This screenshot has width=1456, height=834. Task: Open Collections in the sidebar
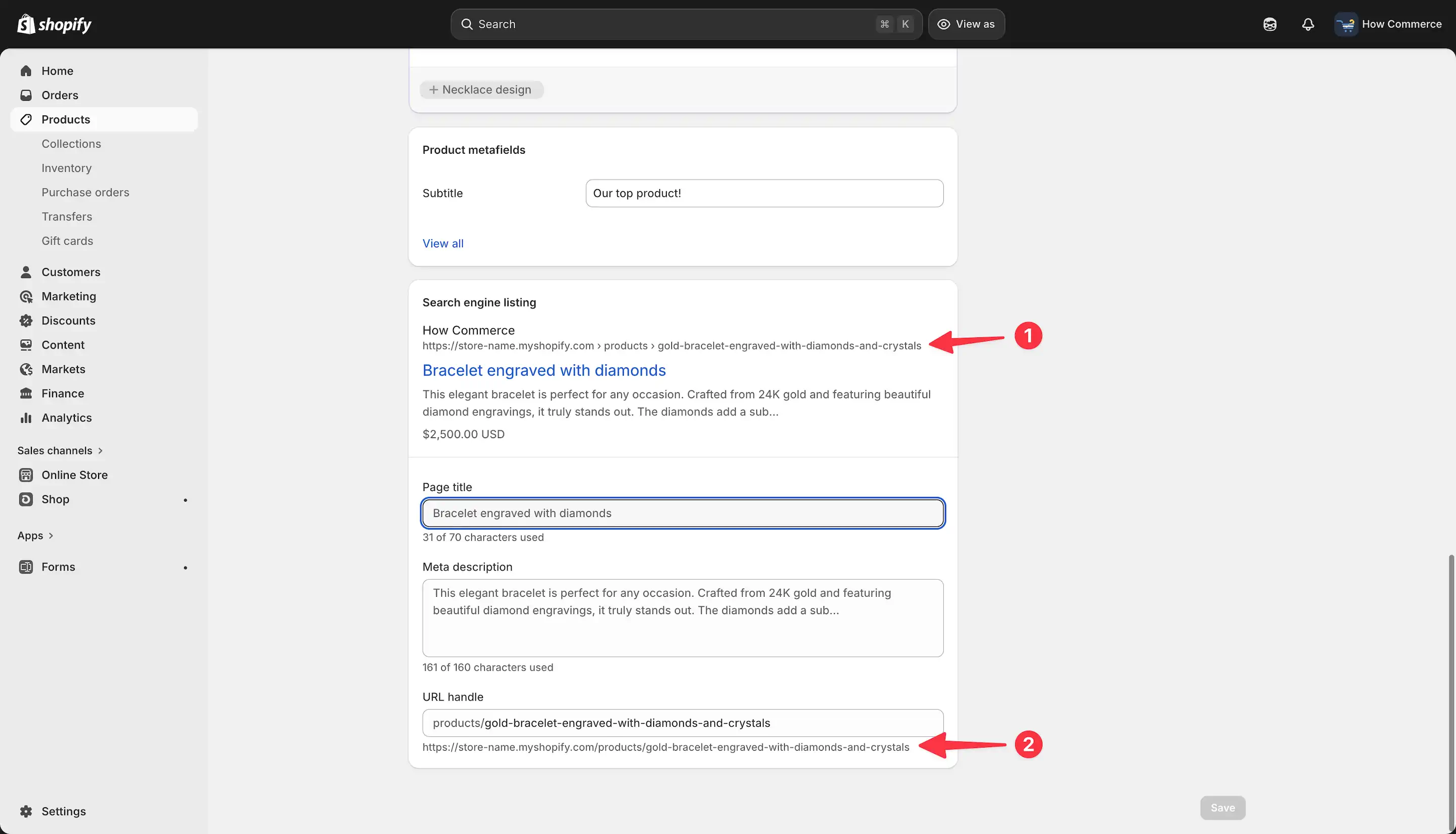[x=71, y=144]
